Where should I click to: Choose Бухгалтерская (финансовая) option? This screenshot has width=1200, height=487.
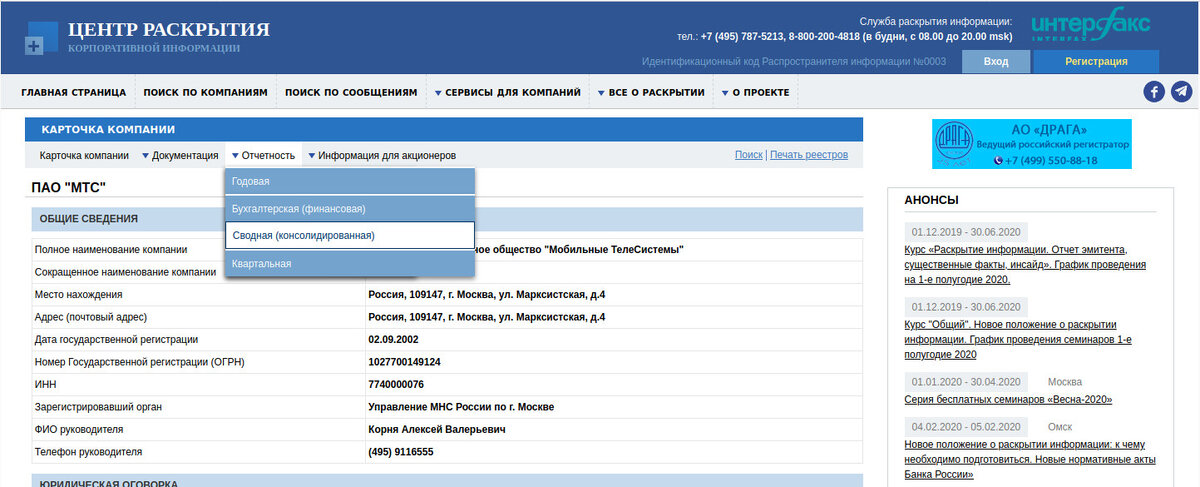tap(350, 209)
